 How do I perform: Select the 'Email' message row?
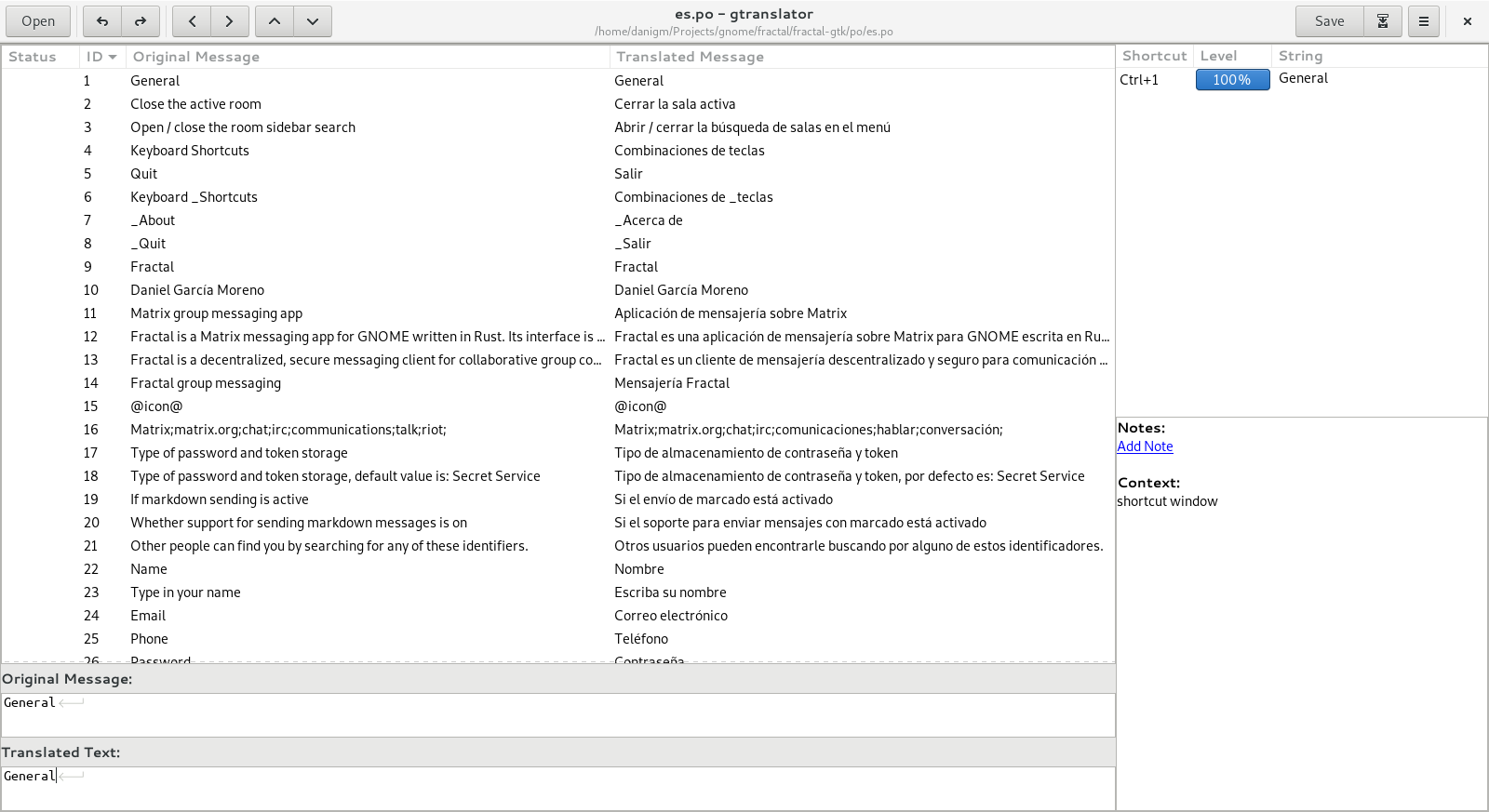click(558, 616)
